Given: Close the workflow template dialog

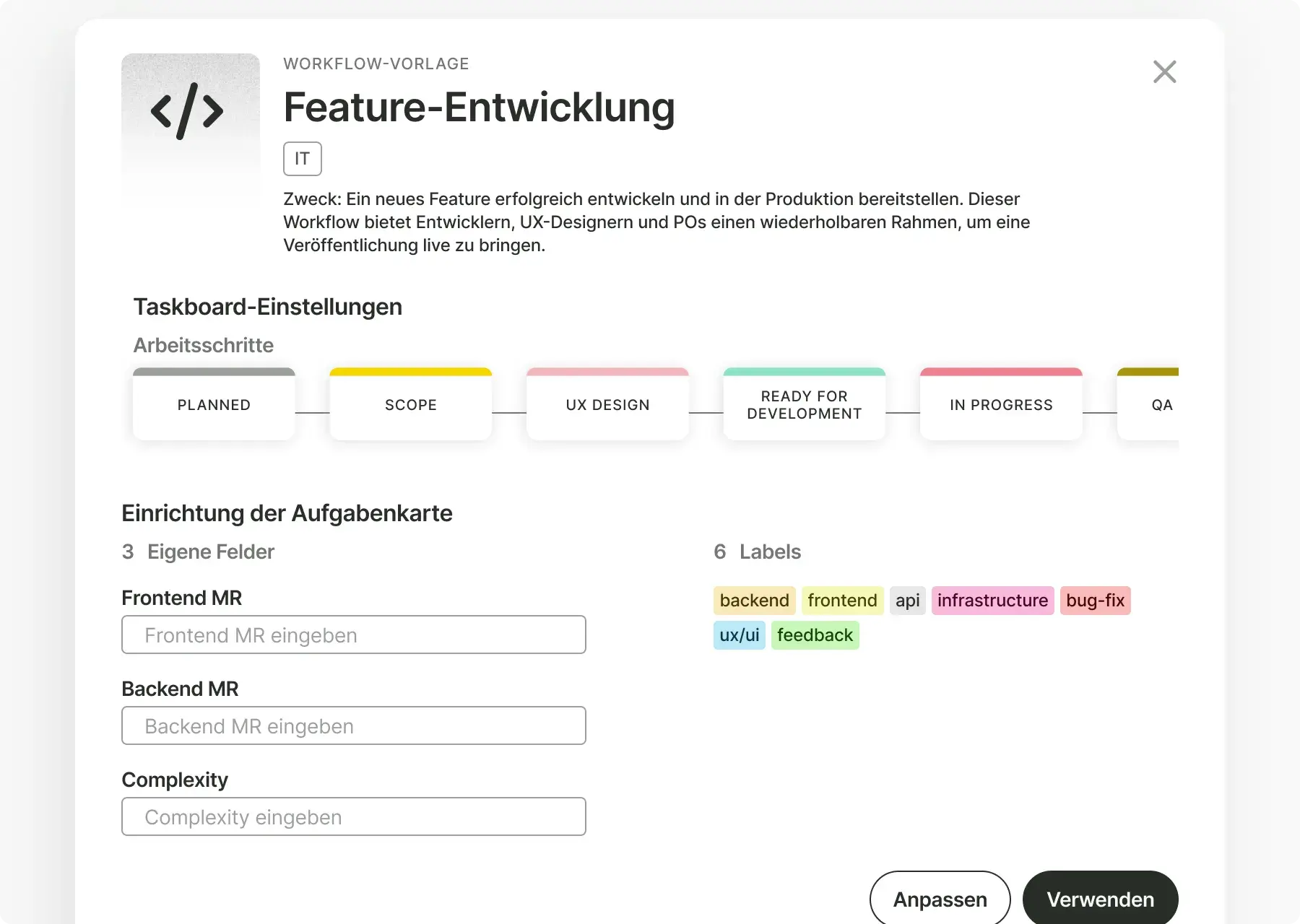Looking at the screenshot, I should 1164,72.
